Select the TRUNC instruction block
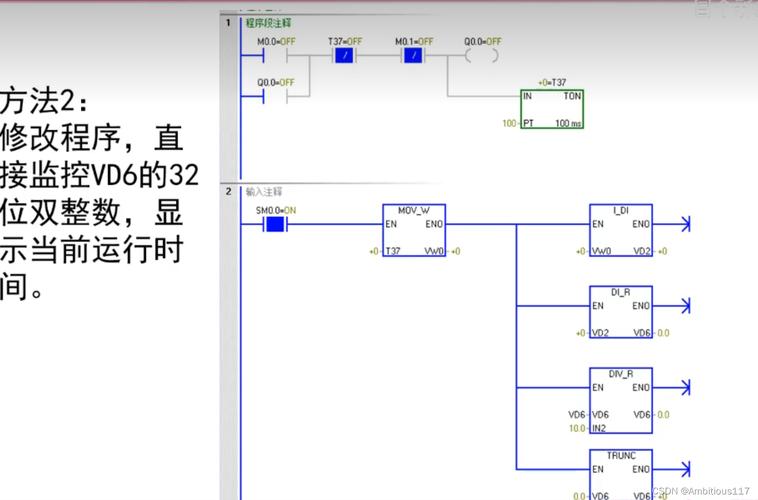Viewport: 758px width, 500px height. point(621,475)
